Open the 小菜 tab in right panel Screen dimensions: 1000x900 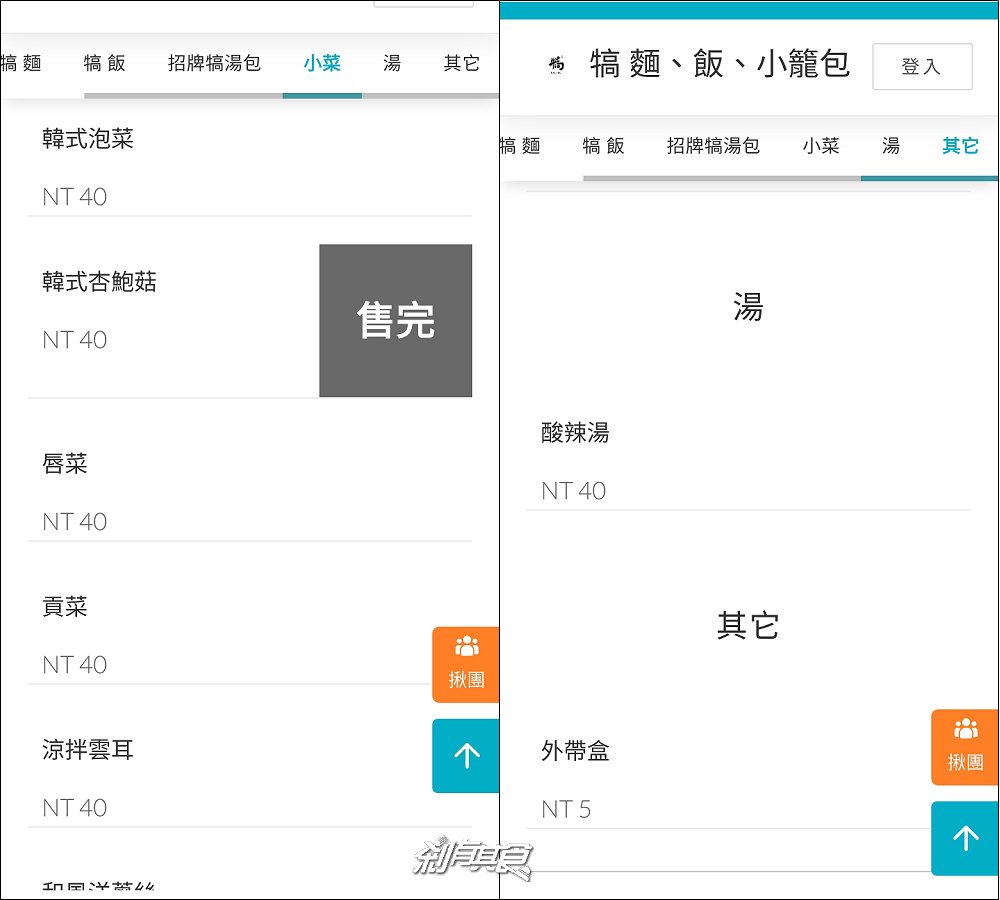pyautogui.click(x=821, y=146)
